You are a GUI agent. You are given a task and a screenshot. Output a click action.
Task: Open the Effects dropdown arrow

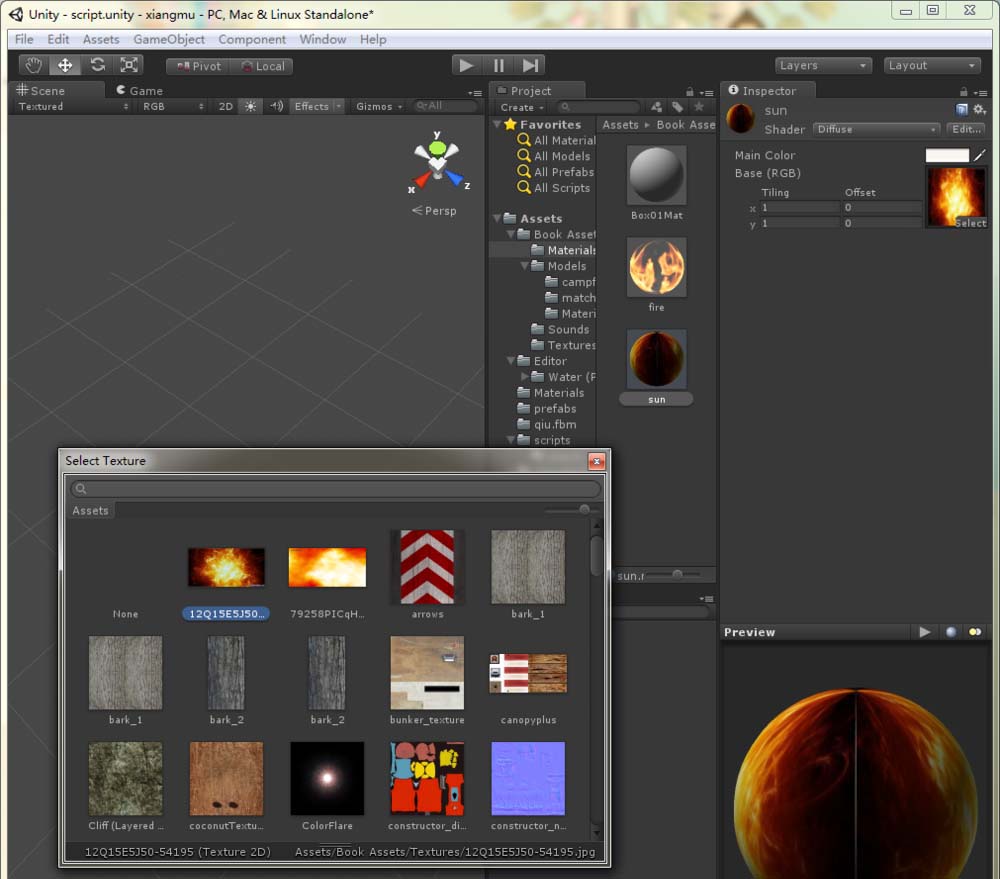[x=339, y=107]
